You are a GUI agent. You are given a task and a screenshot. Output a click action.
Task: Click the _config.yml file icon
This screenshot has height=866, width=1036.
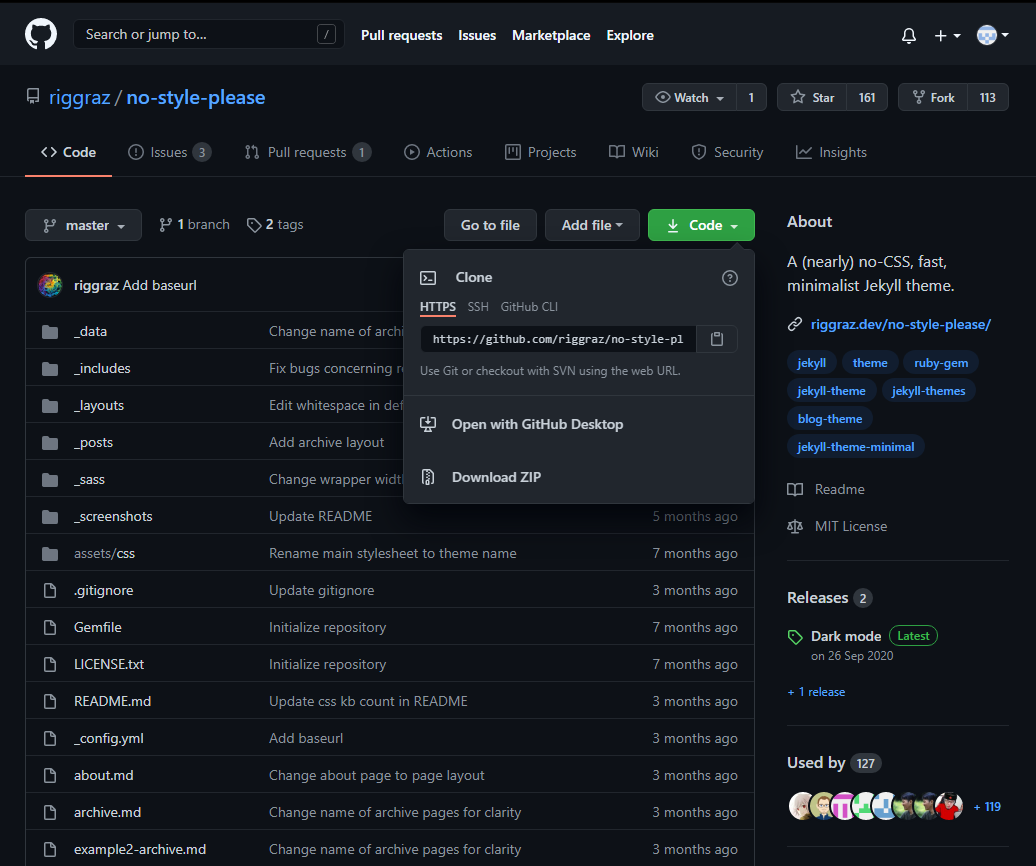tap(50, 739)
